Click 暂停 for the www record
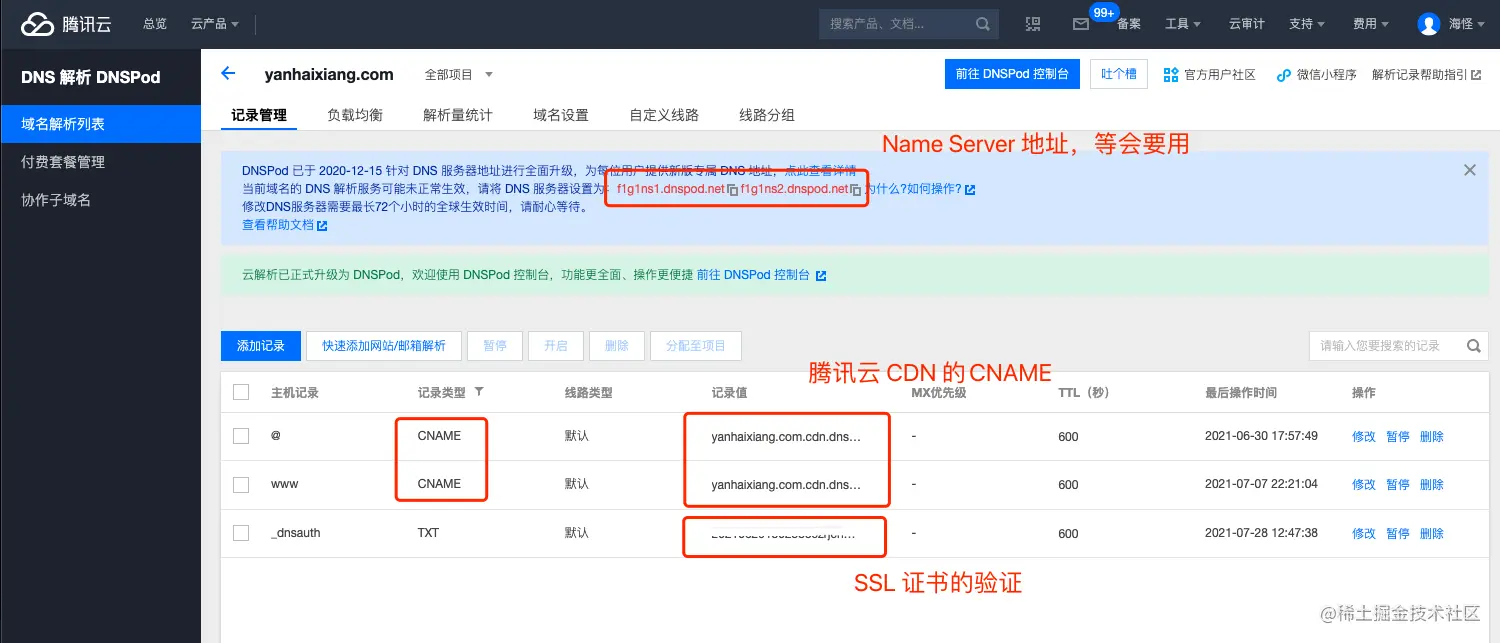 [x=1398, y=485]
